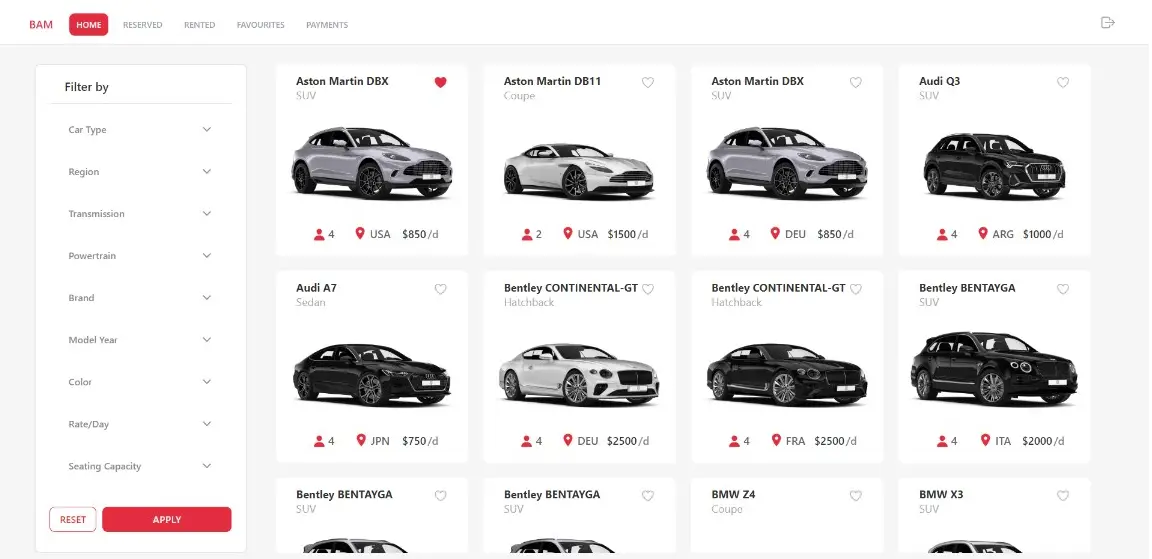Click the Aston Martin DB11 title
The image size is (1152, 559).
552,81
